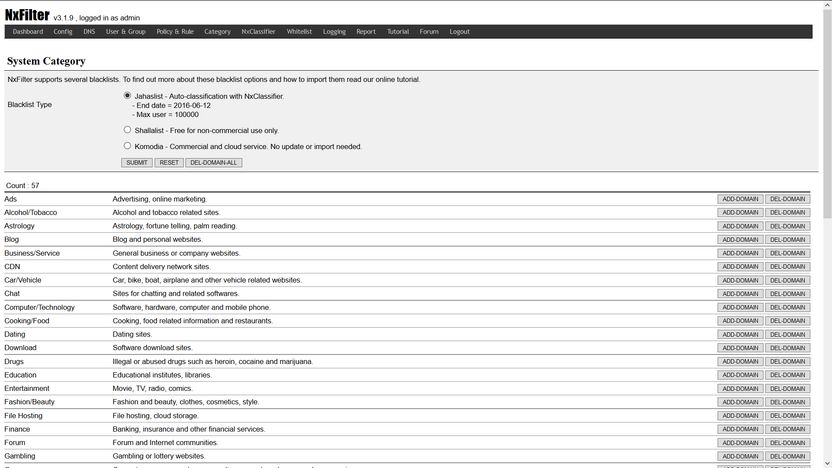Click ADD-DOMAIN for Cooking/Food
The image size is (832, 468).
pos(740,320)
